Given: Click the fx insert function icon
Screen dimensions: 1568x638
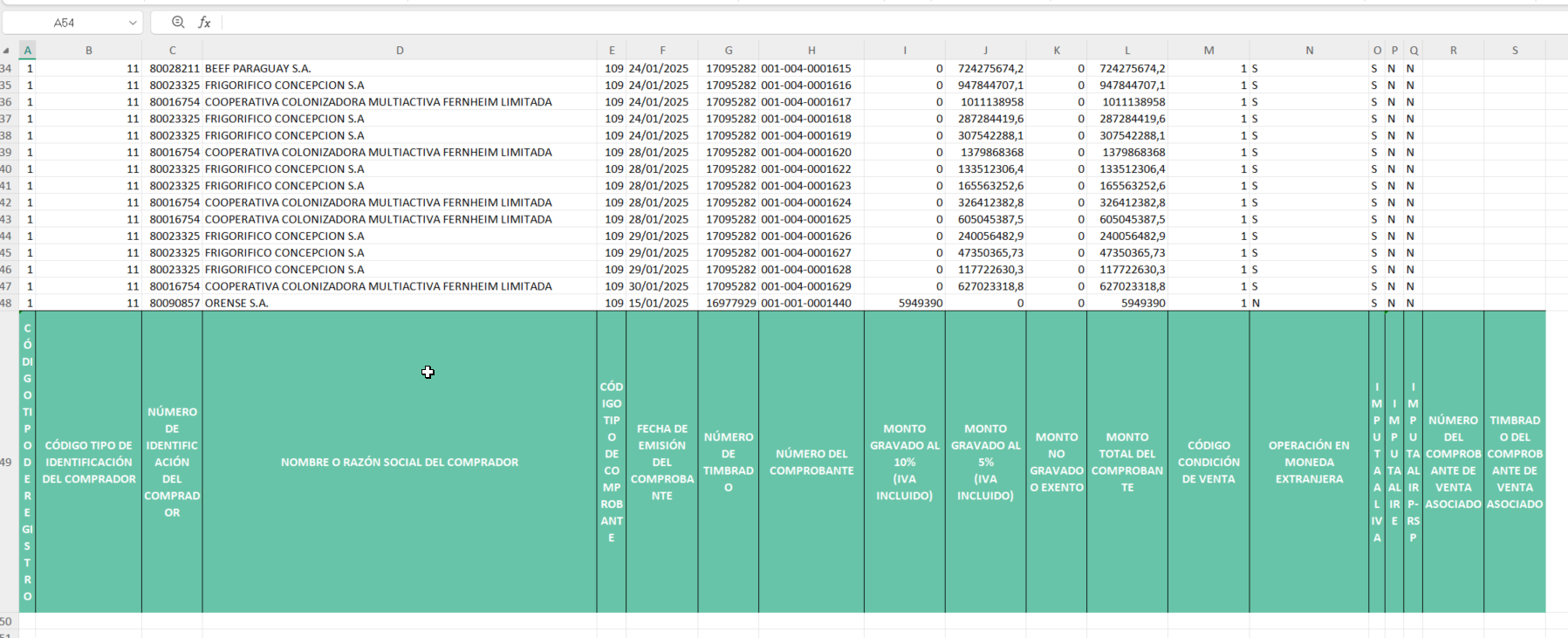Looking at the screenshot, I should pyautogui.click(x=204, y=22).
